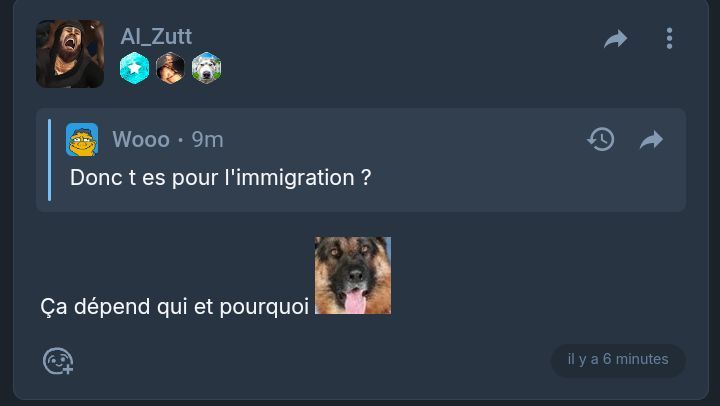Open the Wooo username in the quote

tap(141, 139)
